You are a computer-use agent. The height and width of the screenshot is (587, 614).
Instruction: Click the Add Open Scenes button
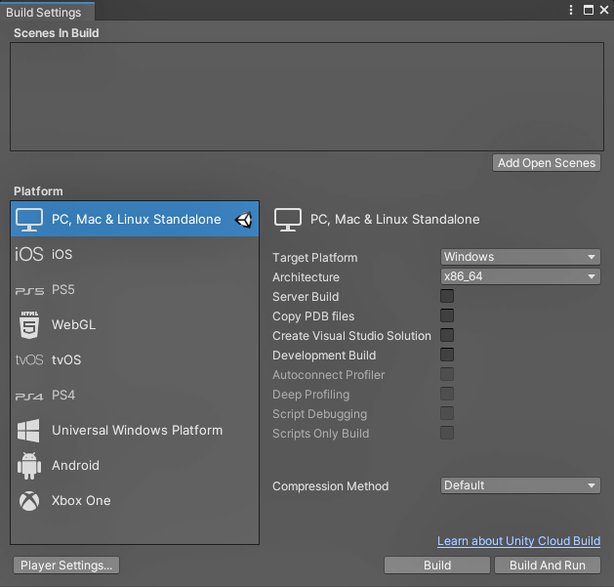coord(546,163)
